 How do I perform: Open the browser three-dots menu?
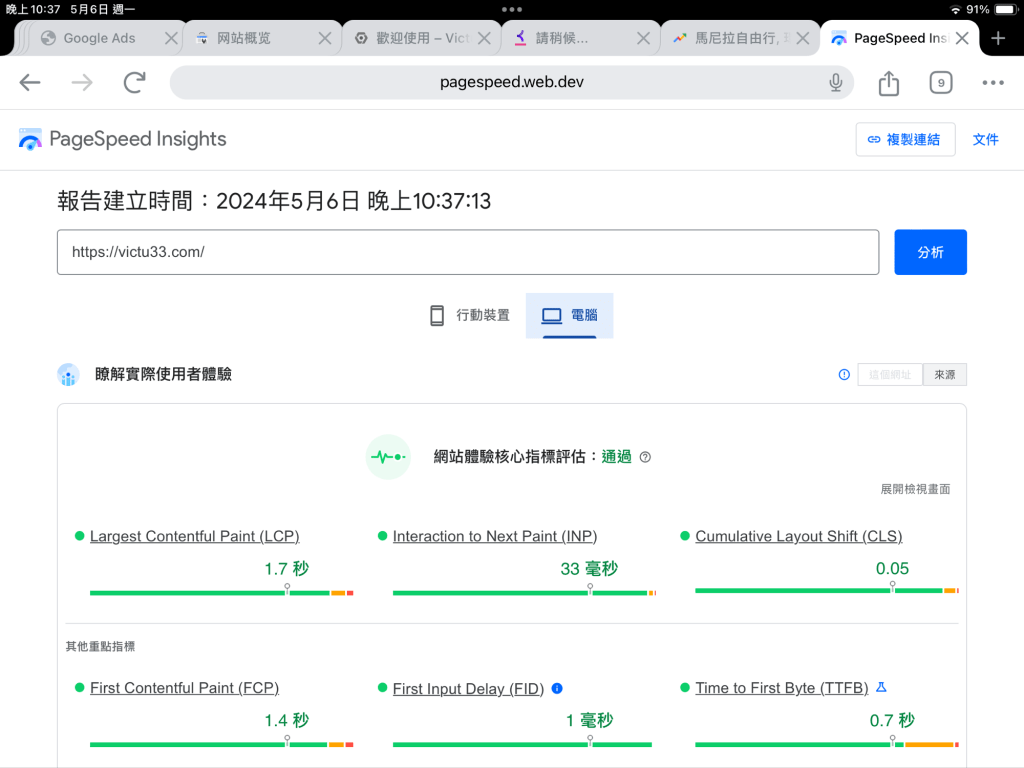coord(992,83)
